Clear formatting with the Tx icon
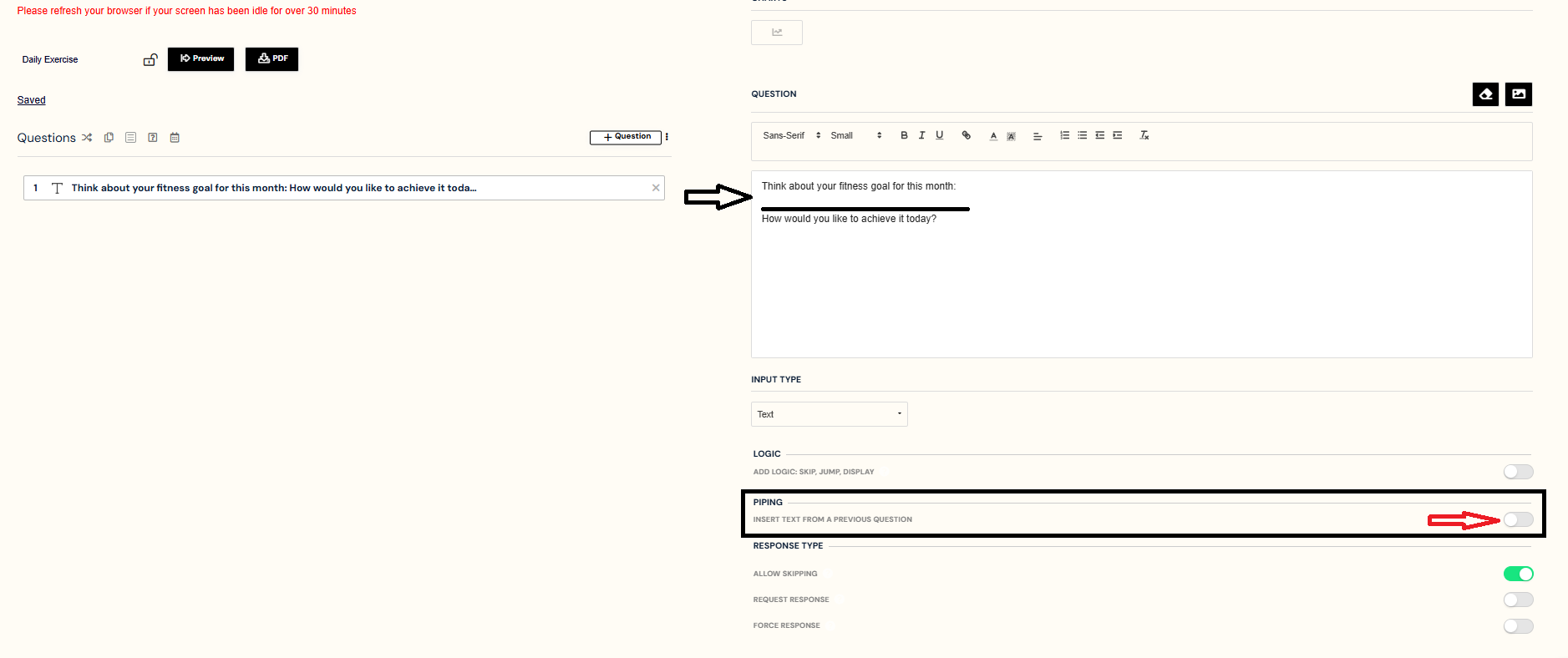The height and width of the screenshot is (658, 1568). (1144, 135)
